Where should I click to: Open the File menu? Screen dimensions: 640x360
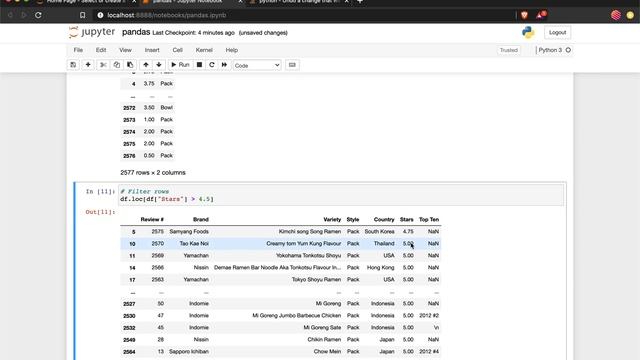[x=78, y=50]
